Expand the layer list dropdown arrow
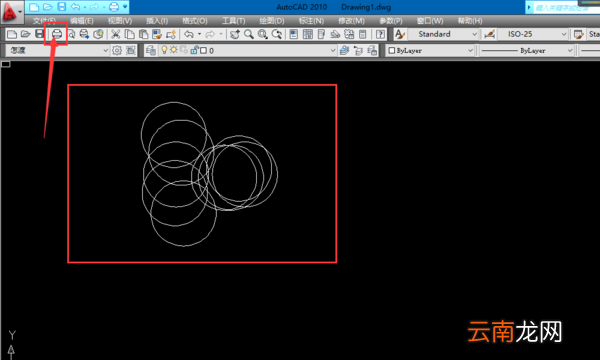 tap(333, 50)
